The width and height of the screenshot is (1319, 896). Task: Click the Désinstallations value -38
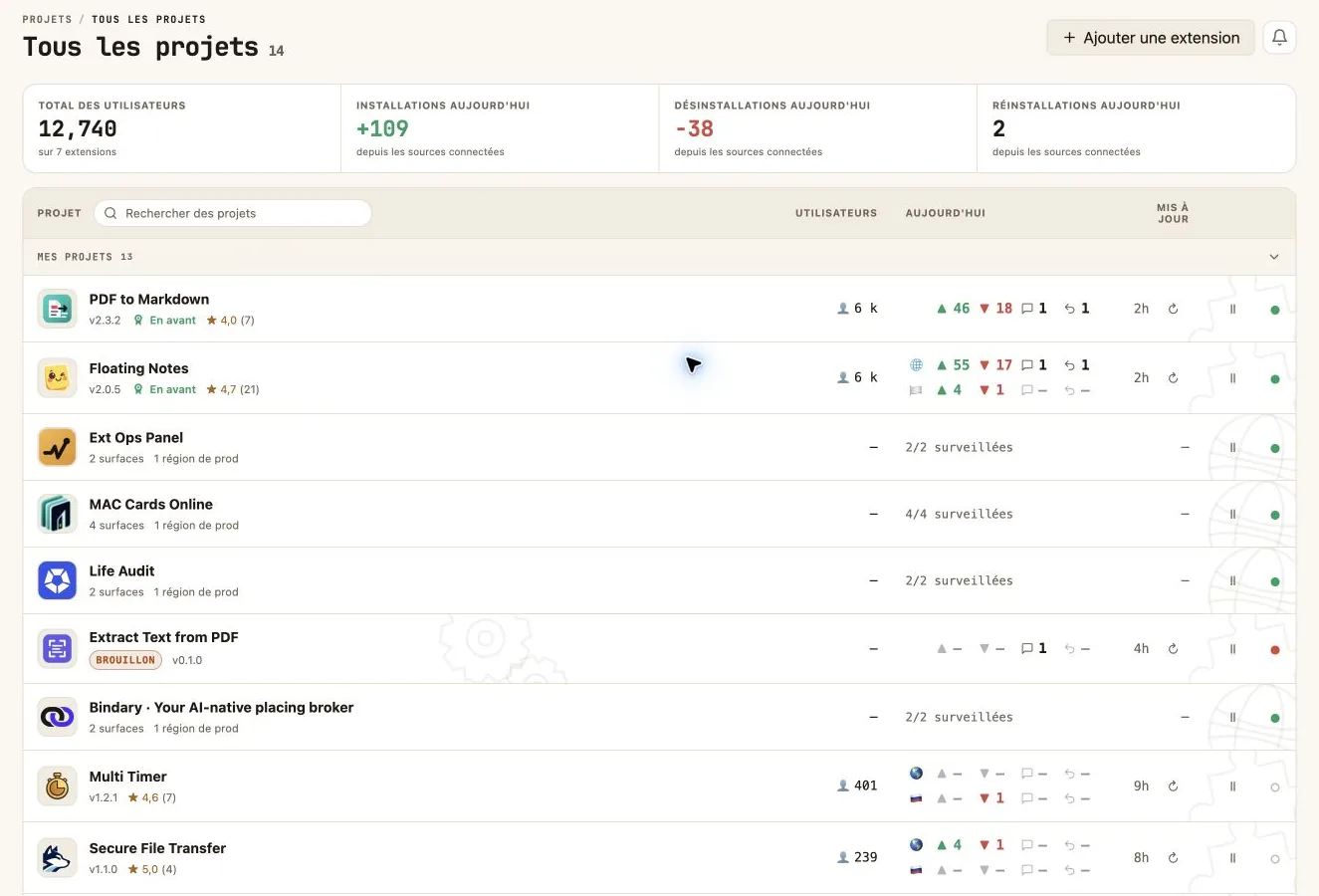694,128
